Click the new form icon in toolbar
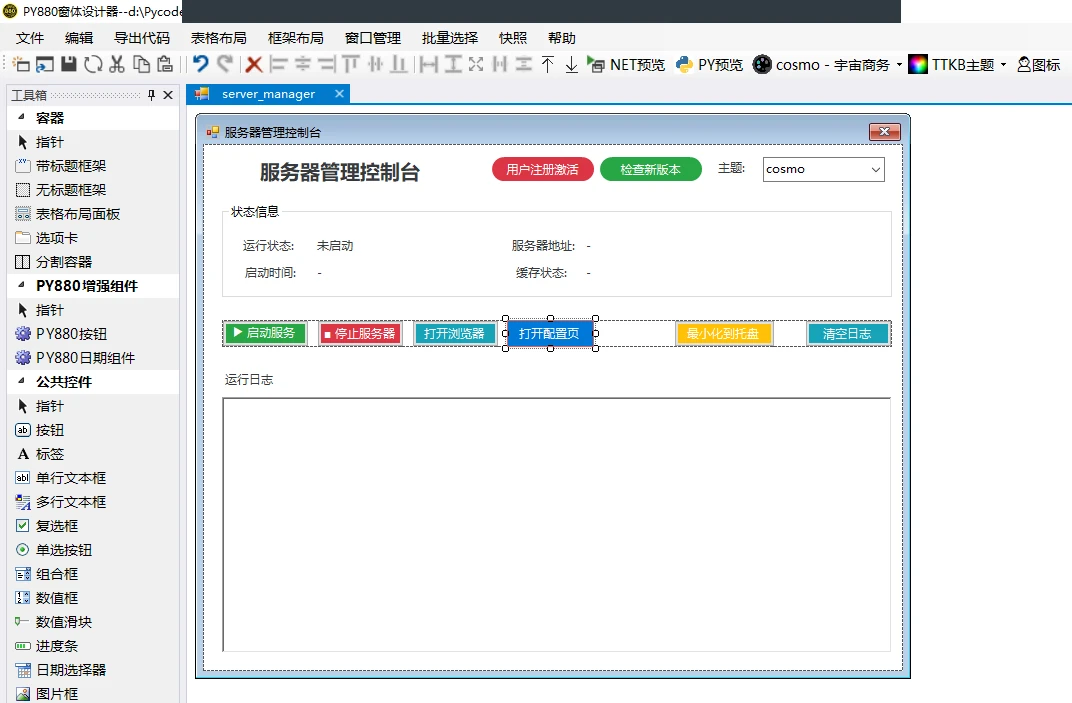 click(21, 64)
